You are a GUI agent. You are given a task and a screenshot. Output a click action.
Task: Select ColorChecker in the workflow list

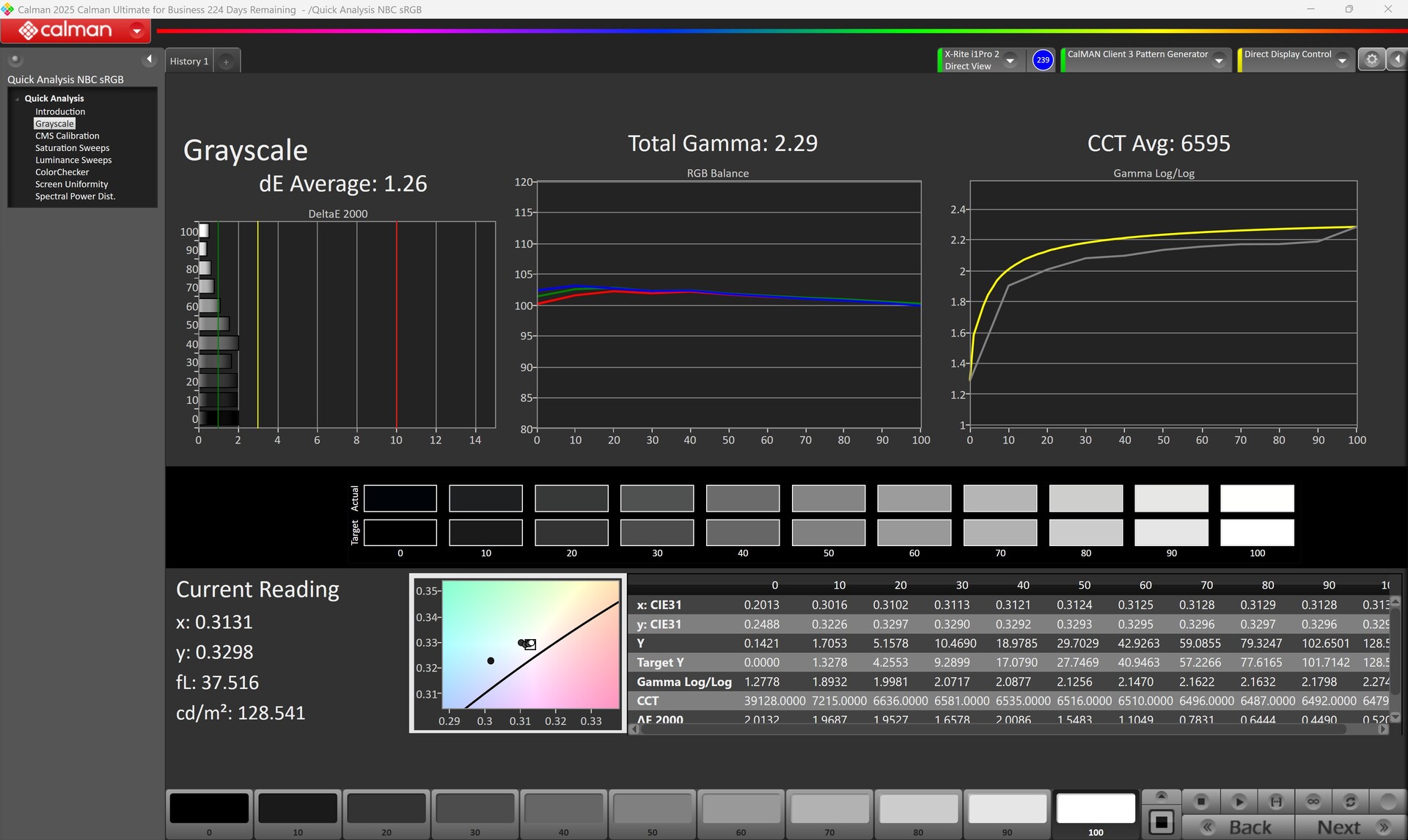tap(62, 172)
